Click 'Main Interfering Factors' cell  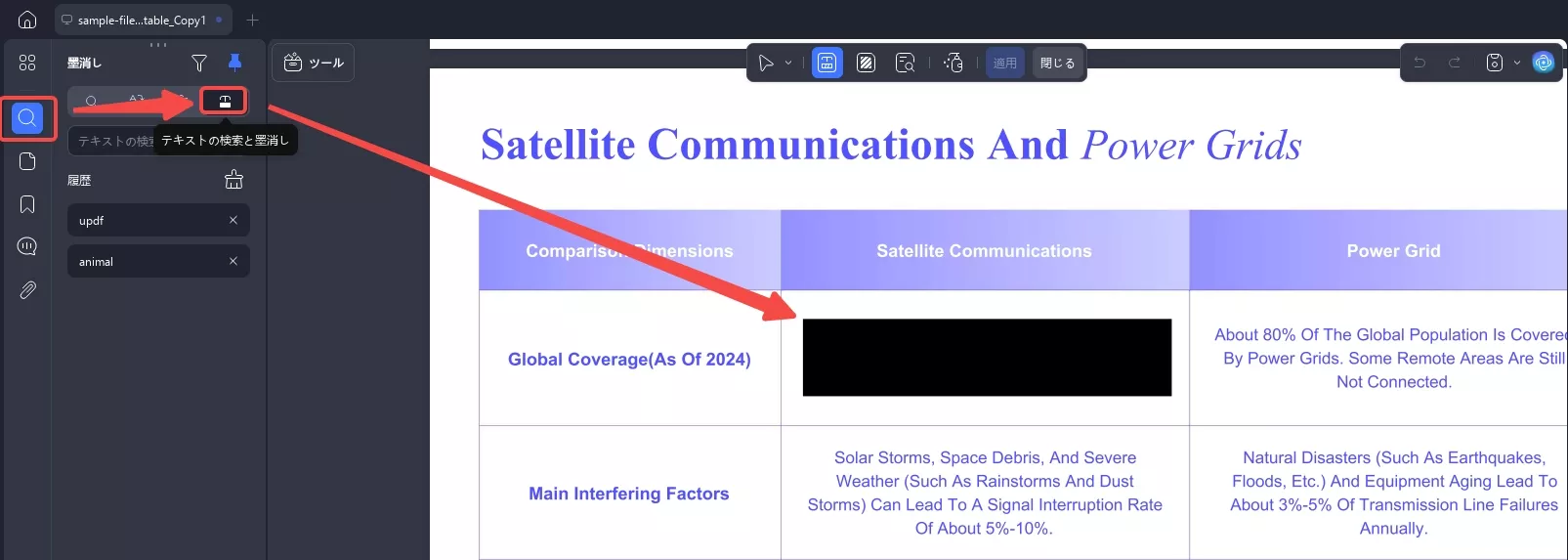click(629, 495)
